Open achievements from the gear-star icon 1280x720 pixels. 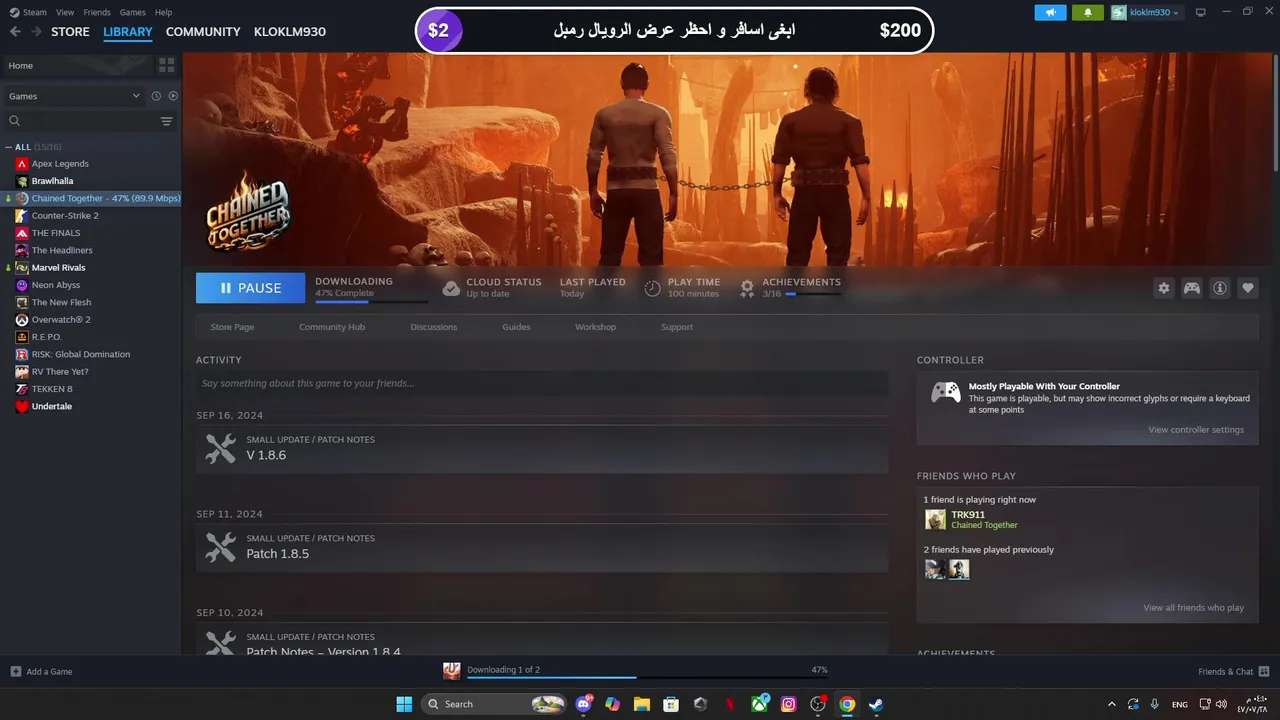pos(747,288)
